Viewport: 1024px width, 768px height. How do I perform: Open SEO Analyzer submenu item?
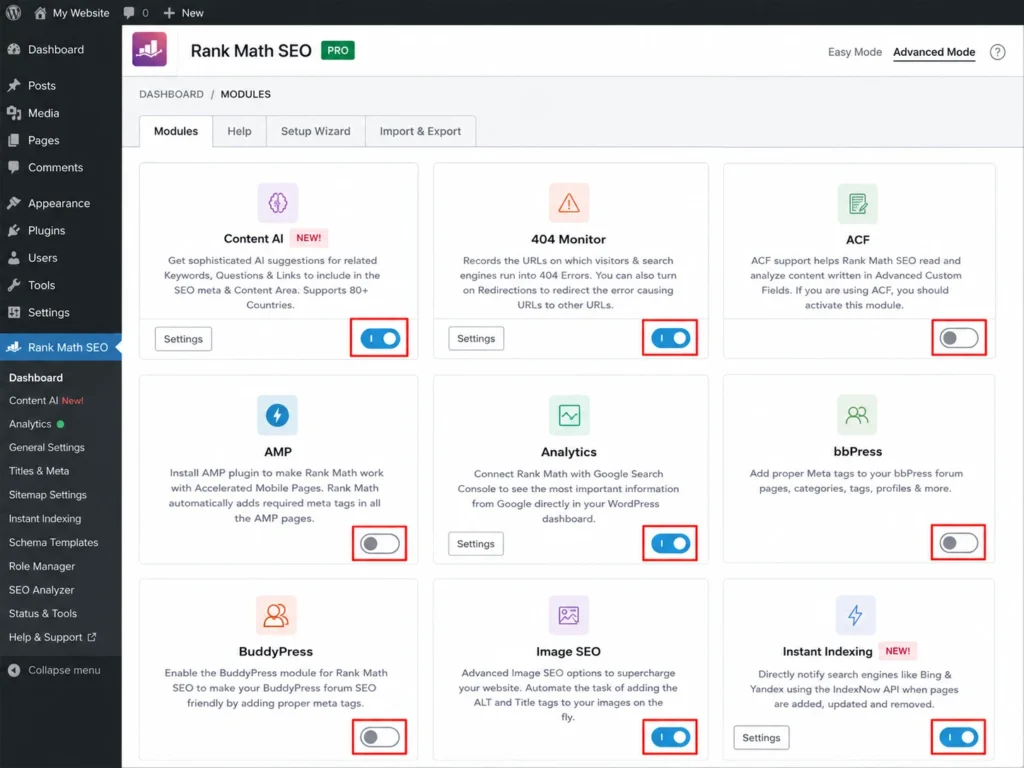(41, 590)
